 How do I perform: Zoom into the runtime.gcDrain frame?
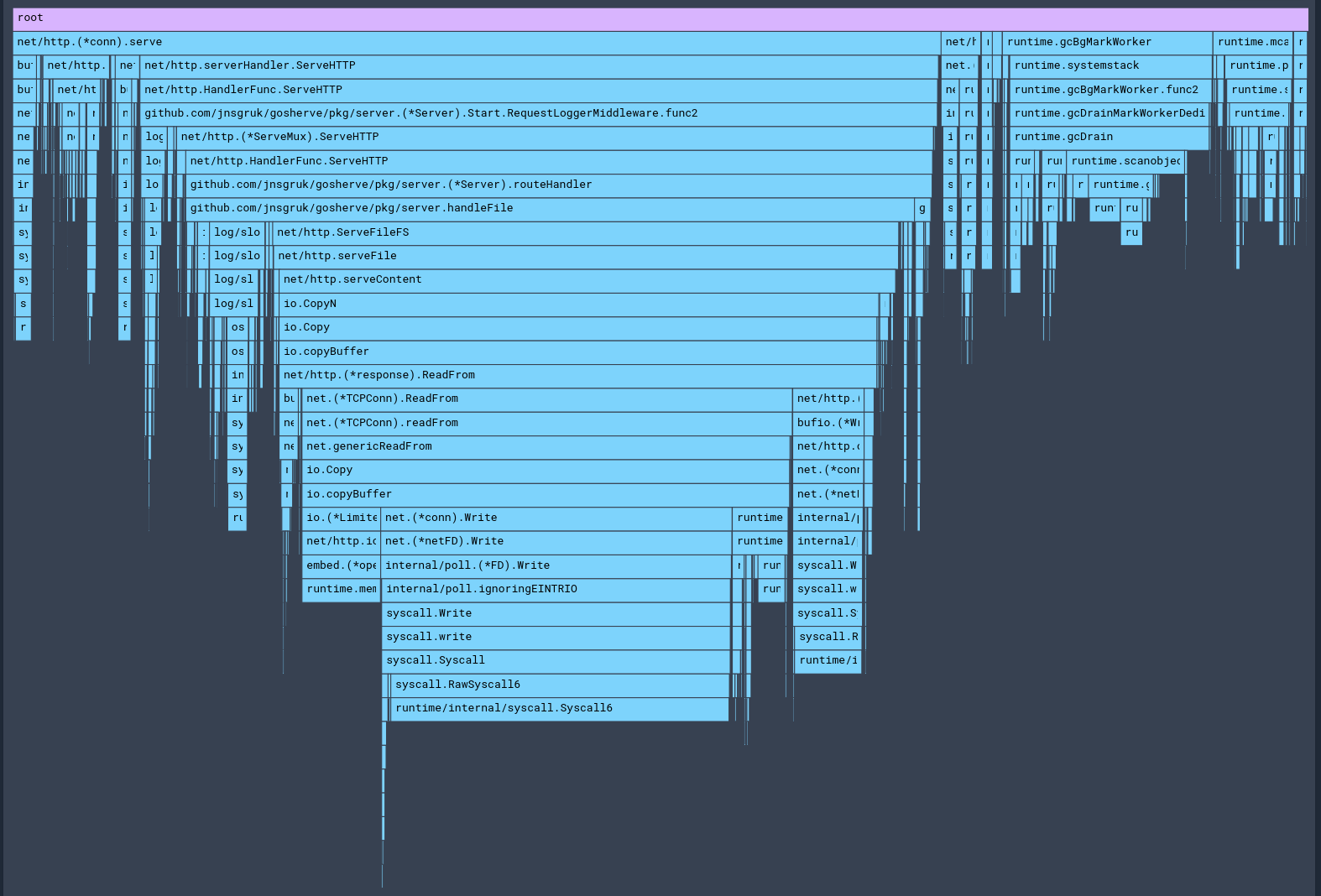coord(1109,138)
